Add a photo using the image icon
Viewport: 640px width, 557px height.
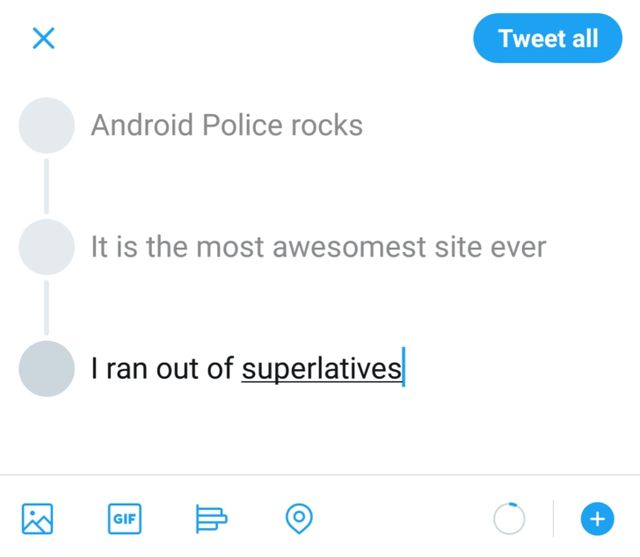pyautogui.click(x=38, y=518)
